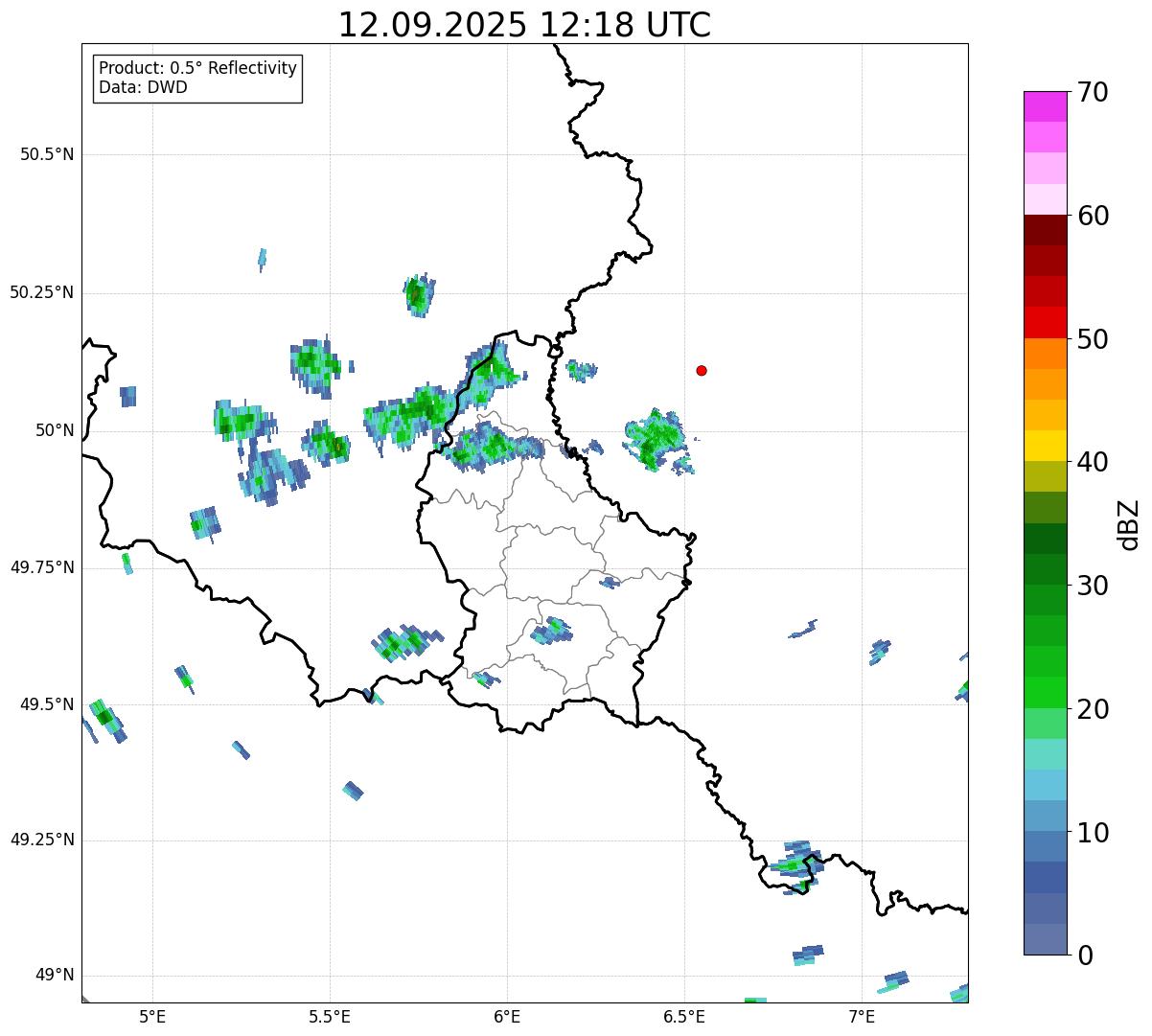The width and height of the screenshot is (1152, 1036).
Task: Click the 50.25°N latitude label
Action: pos(41,292)
